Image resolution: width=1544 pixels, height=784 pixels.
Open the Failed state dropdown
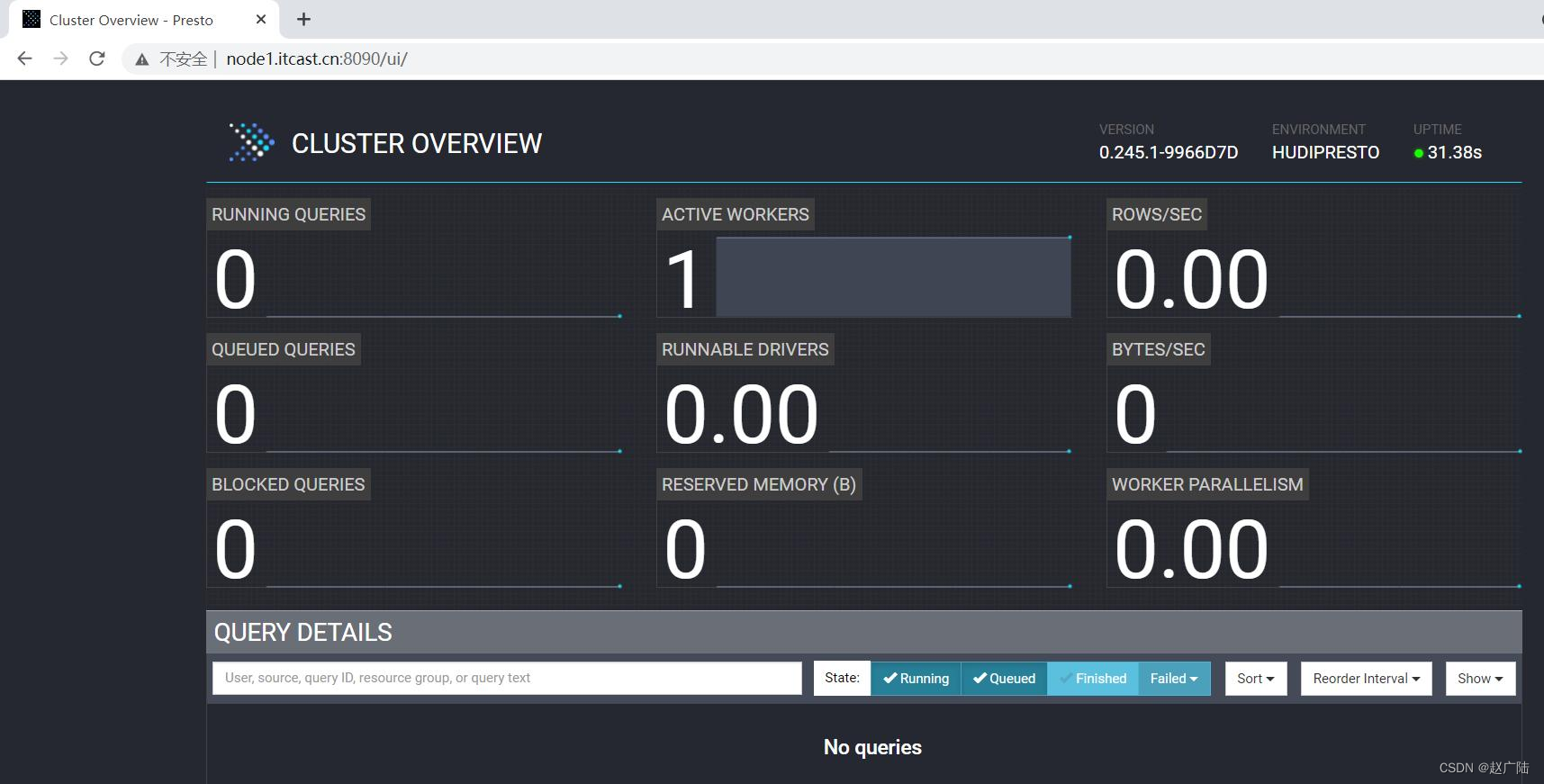(x=1174, y=679)
